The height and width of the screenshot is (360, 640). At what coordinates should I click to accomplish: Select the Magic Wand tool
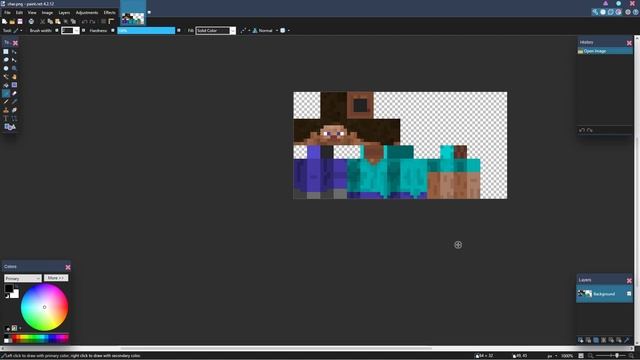click(6, 76)
